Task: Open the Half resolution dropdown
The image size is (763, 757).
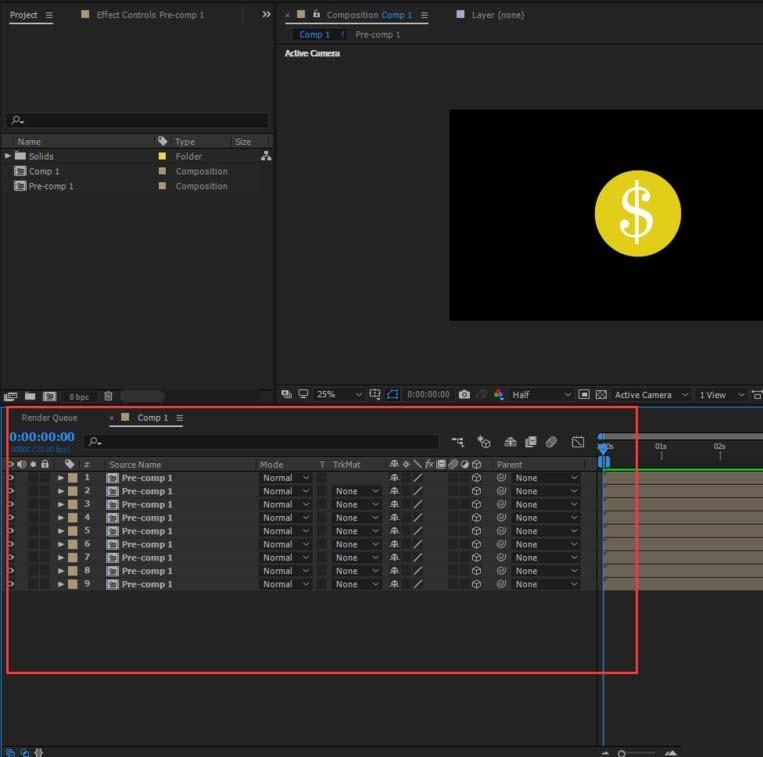Action: click(541, 395)
